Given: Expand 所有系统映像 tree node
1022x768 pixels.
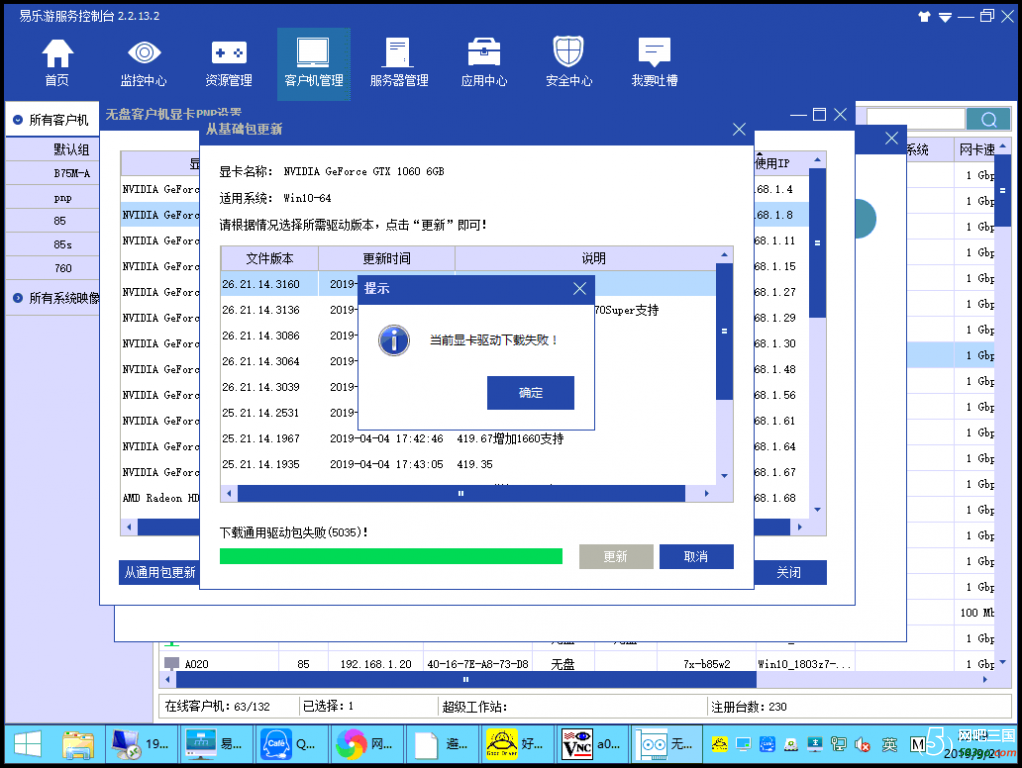Looking at the screenshot, I should [x=18, y=298].
